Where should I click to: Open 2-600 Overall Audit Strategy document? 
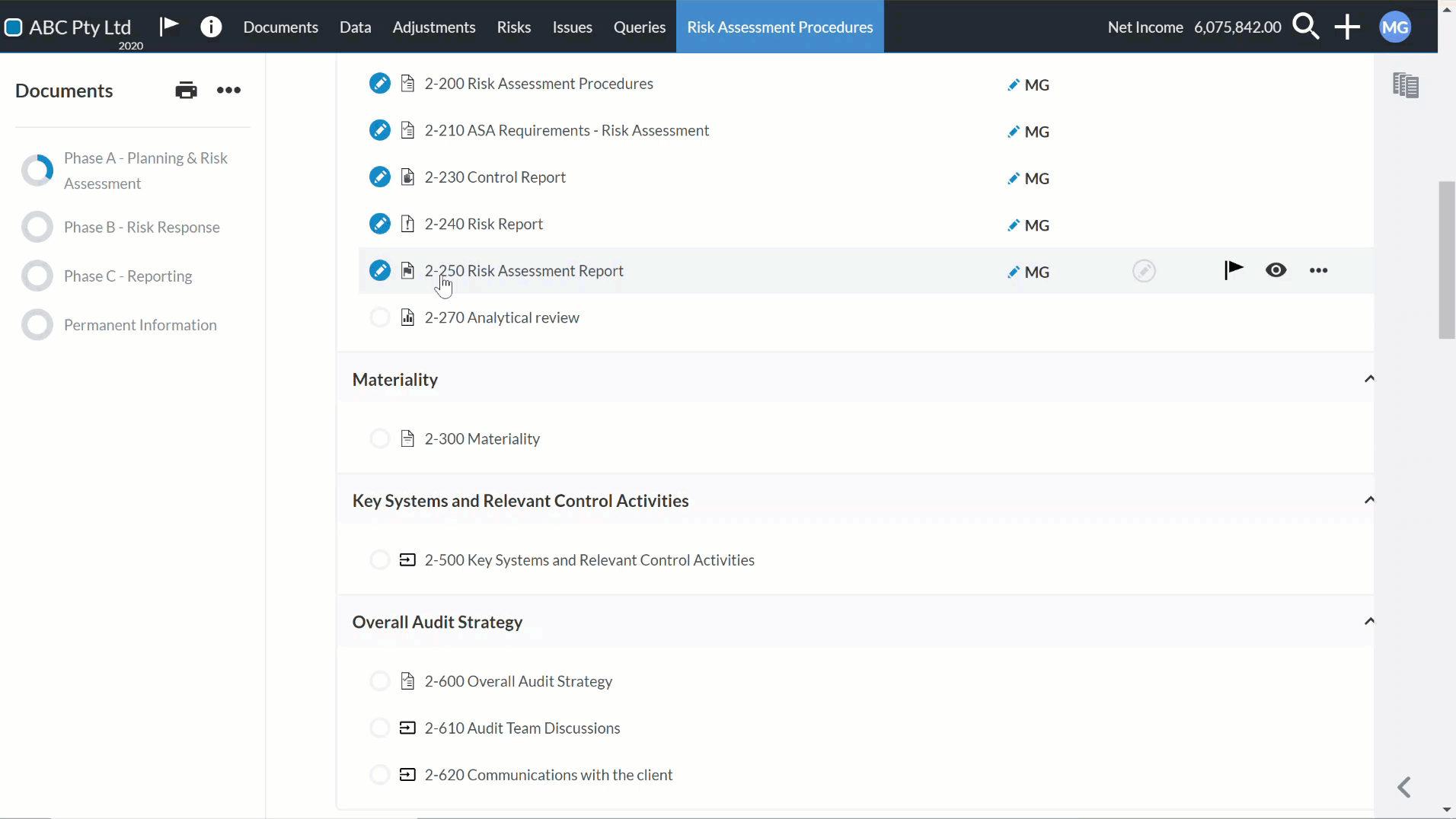[519, 681]
